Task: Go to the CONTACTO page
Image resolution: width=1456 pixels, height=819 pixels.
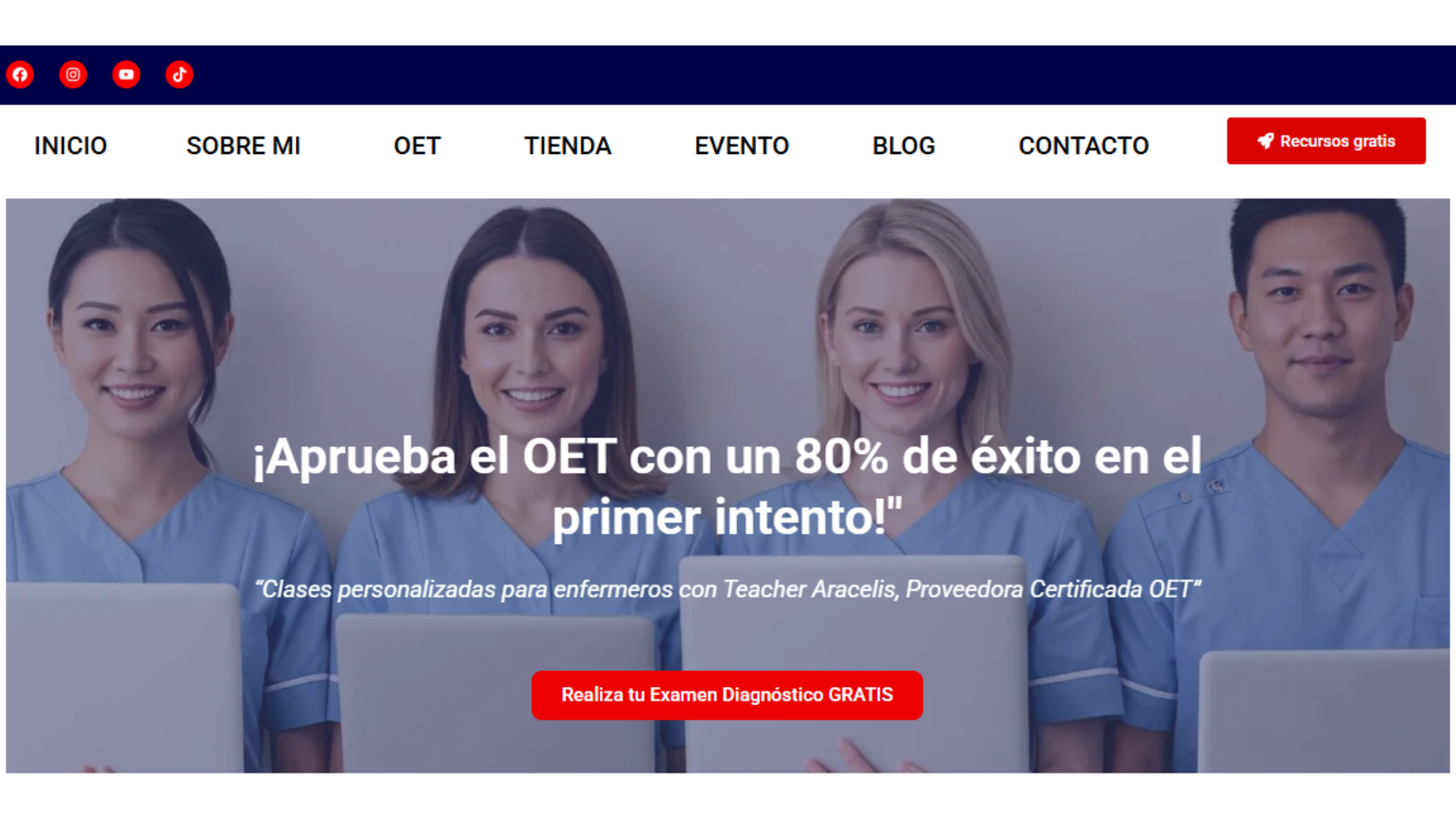Action: click(1084, 146)
